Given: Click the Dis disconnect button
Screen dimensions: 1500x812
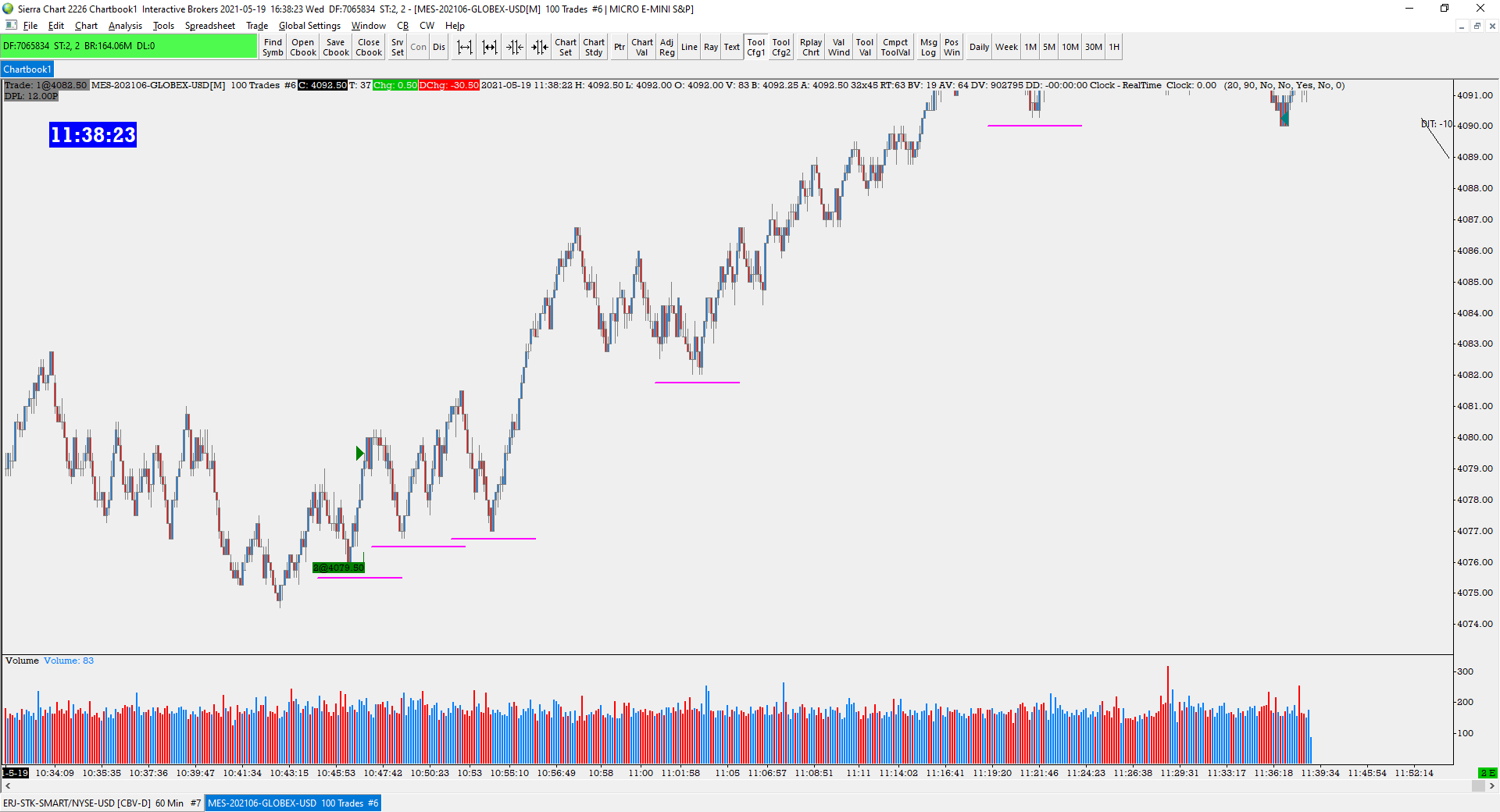Looking at the screenshot, I should tap(439, 47).
